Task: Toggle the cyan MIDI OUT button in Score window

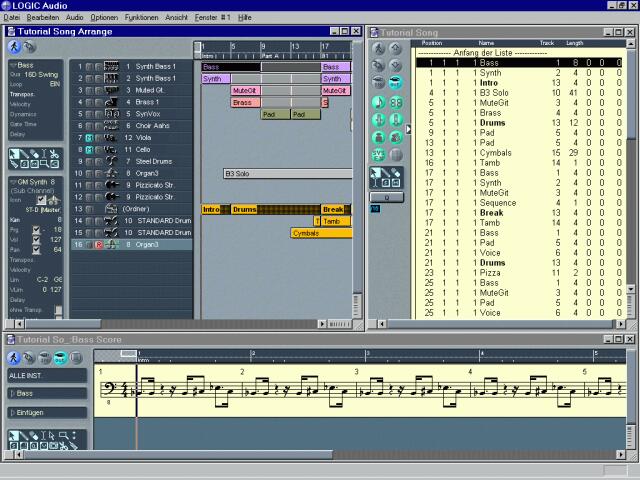Action: [60, 358]
